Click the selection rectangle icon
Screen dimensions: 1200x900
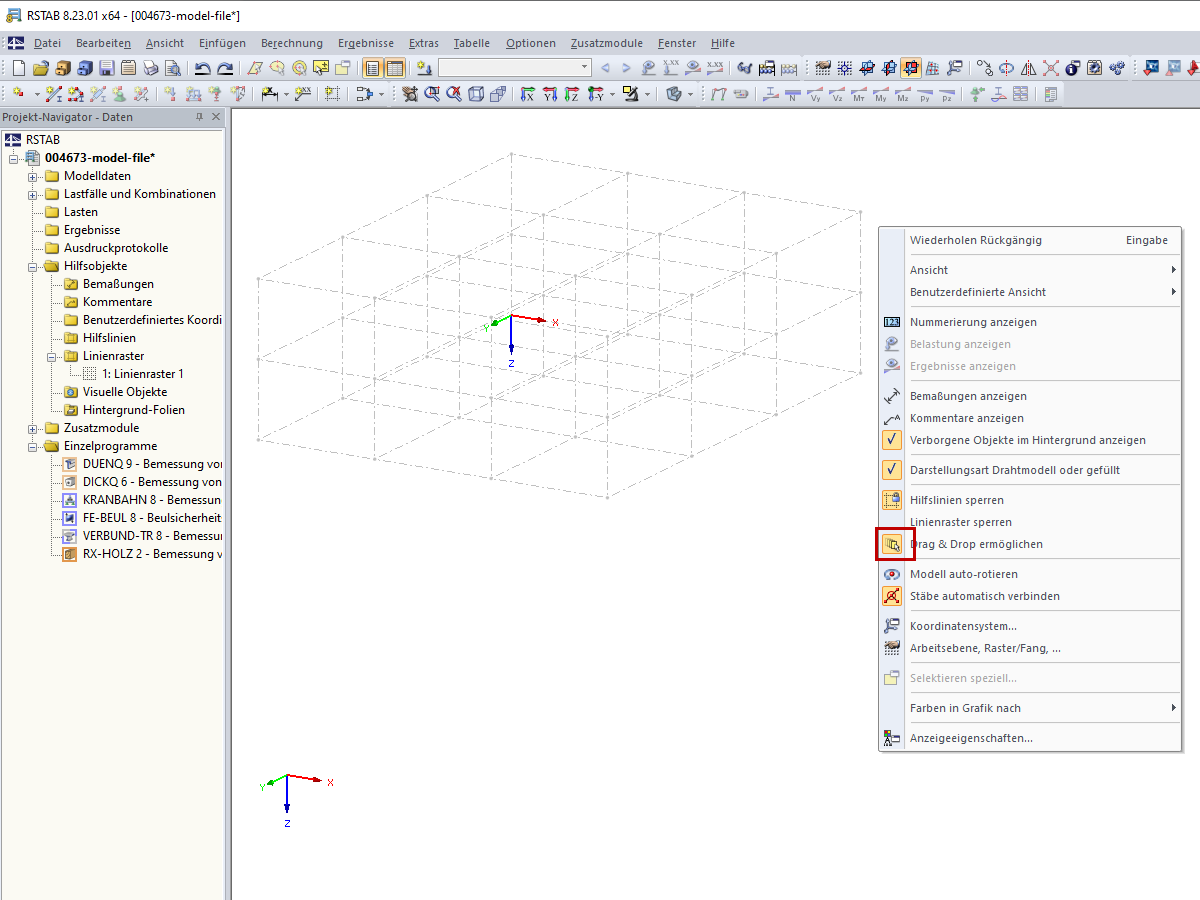click(x=331, y=94)
